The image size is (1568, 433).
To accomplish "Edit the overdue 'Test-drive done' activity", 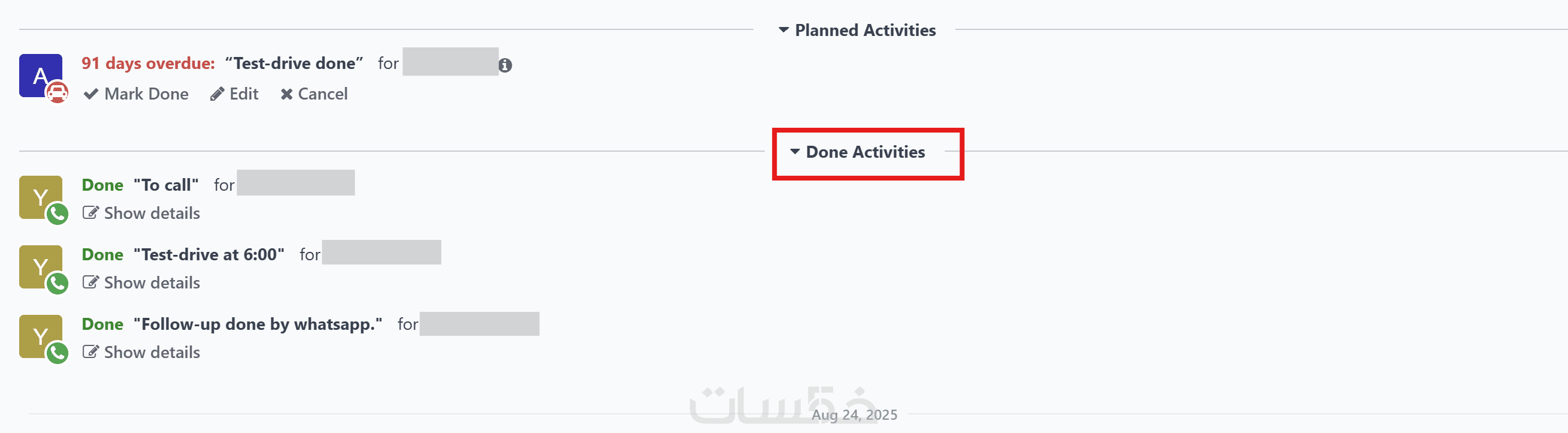I will click(x=234, y=94).
